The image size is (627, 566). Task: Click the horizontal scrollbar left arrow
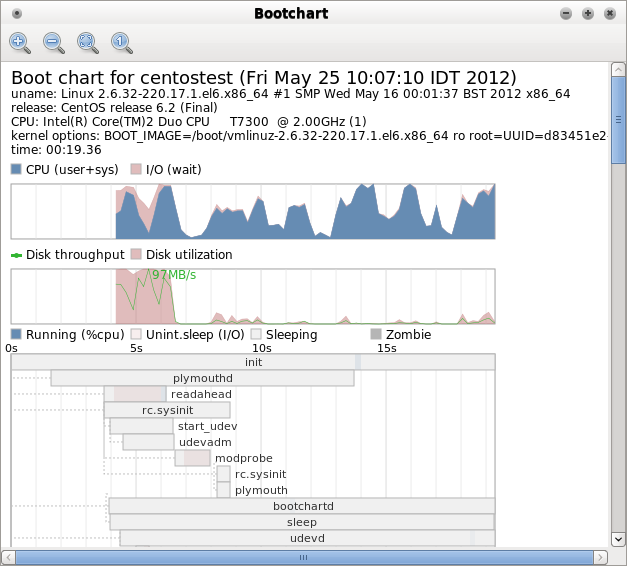tap(8, 557)
